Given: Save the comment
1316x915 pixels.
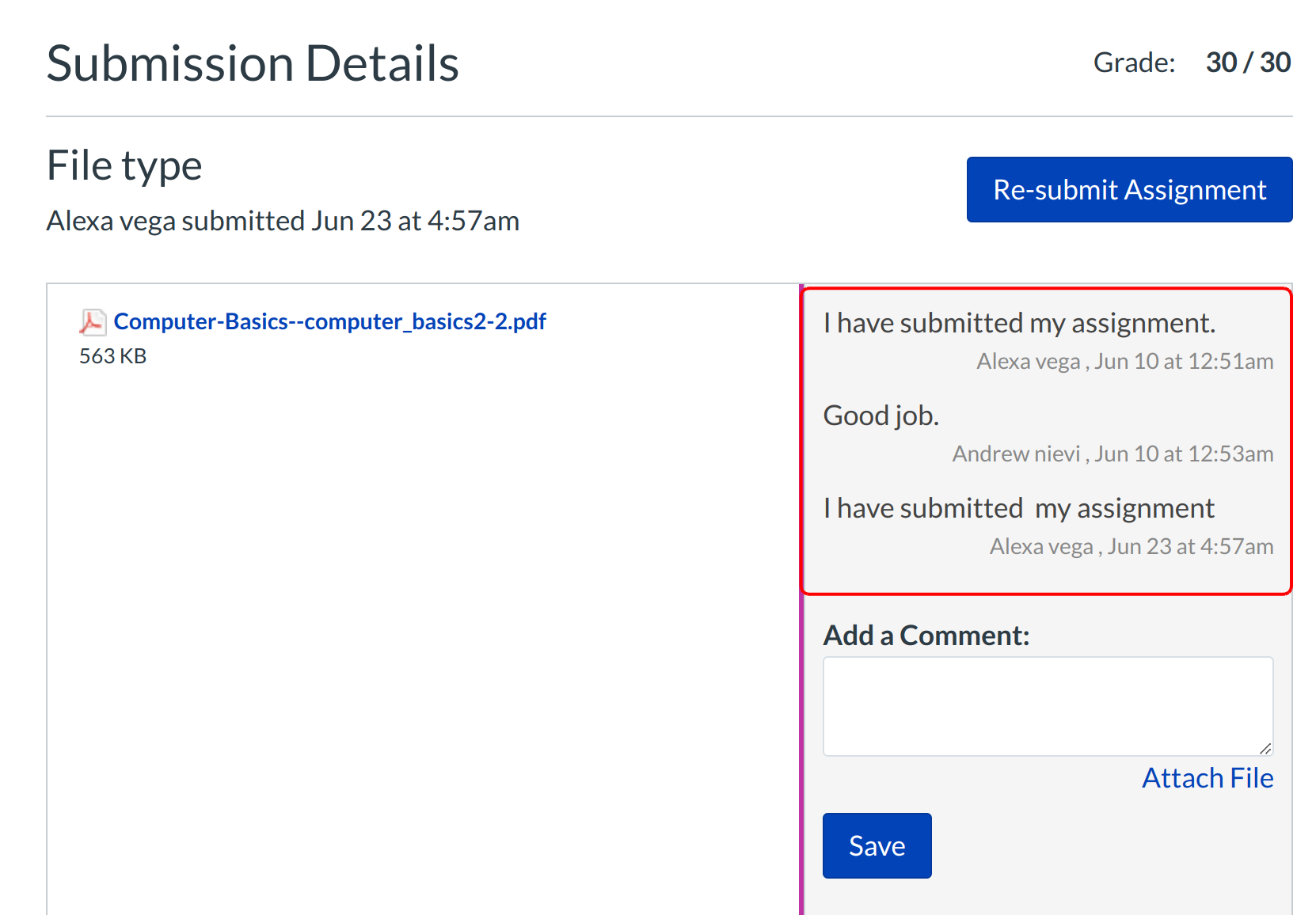Looking at the screenshot, I should (877, 845).
